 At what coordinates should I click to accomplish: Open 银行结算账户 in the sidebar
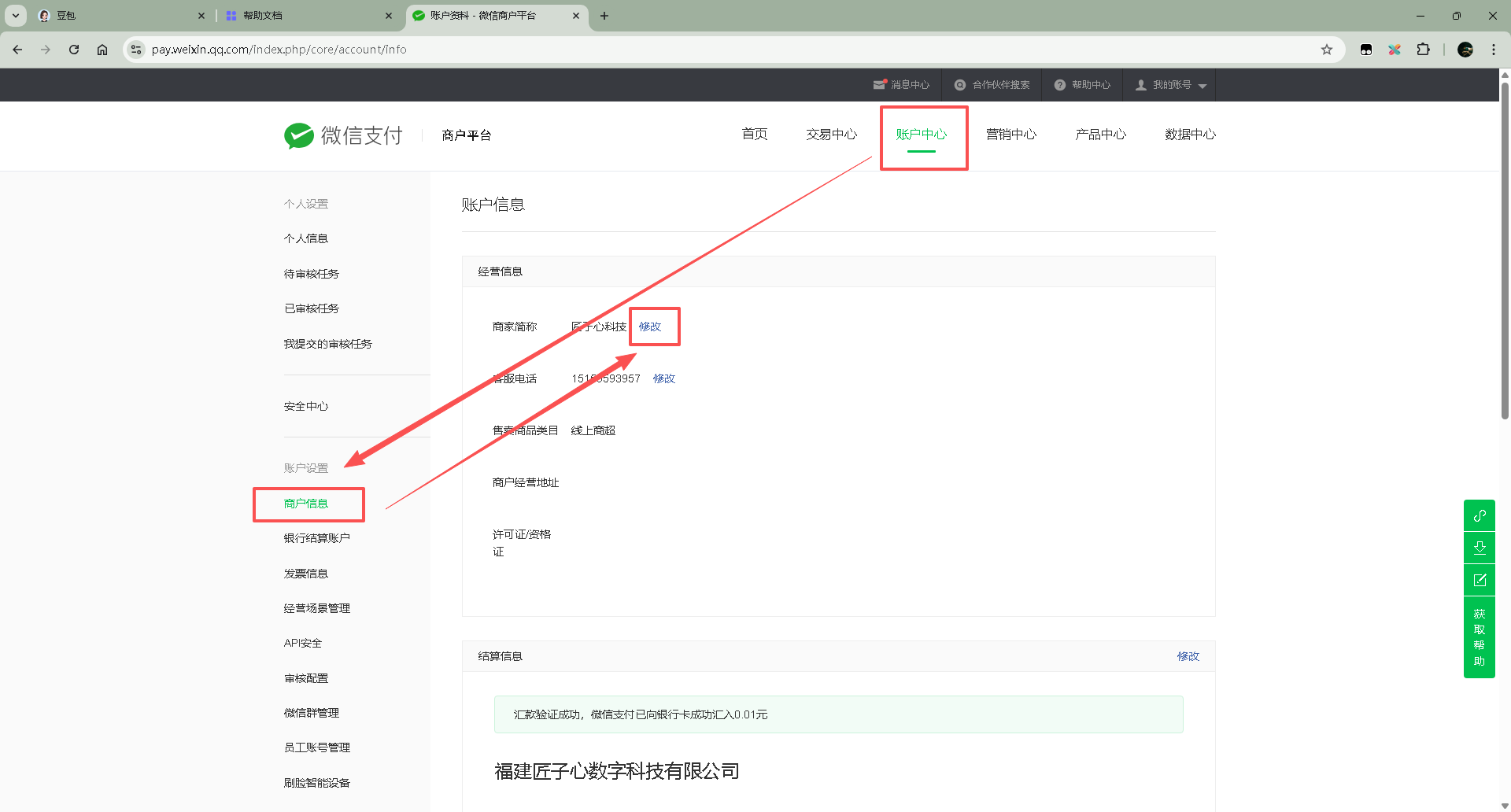pyautogui.click(x=316, y=538)
